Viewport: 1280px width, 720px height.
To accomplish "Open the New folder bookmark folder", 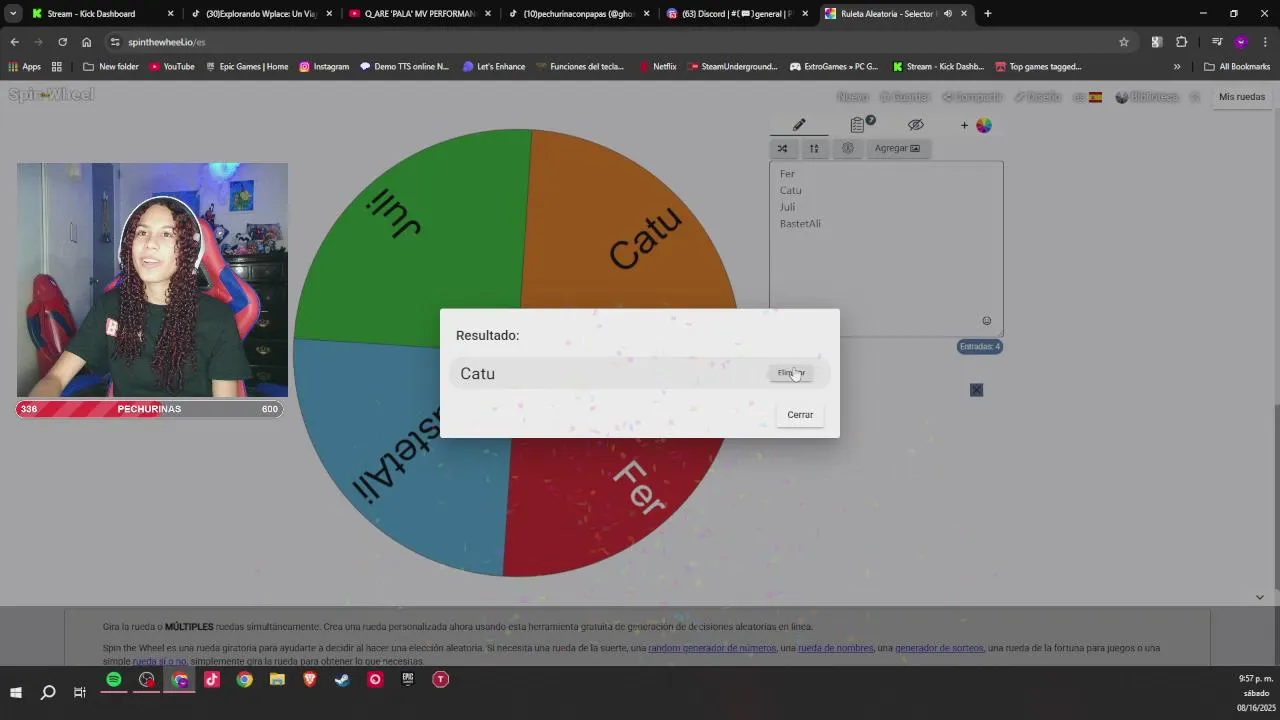I will (x=111, y=67).
